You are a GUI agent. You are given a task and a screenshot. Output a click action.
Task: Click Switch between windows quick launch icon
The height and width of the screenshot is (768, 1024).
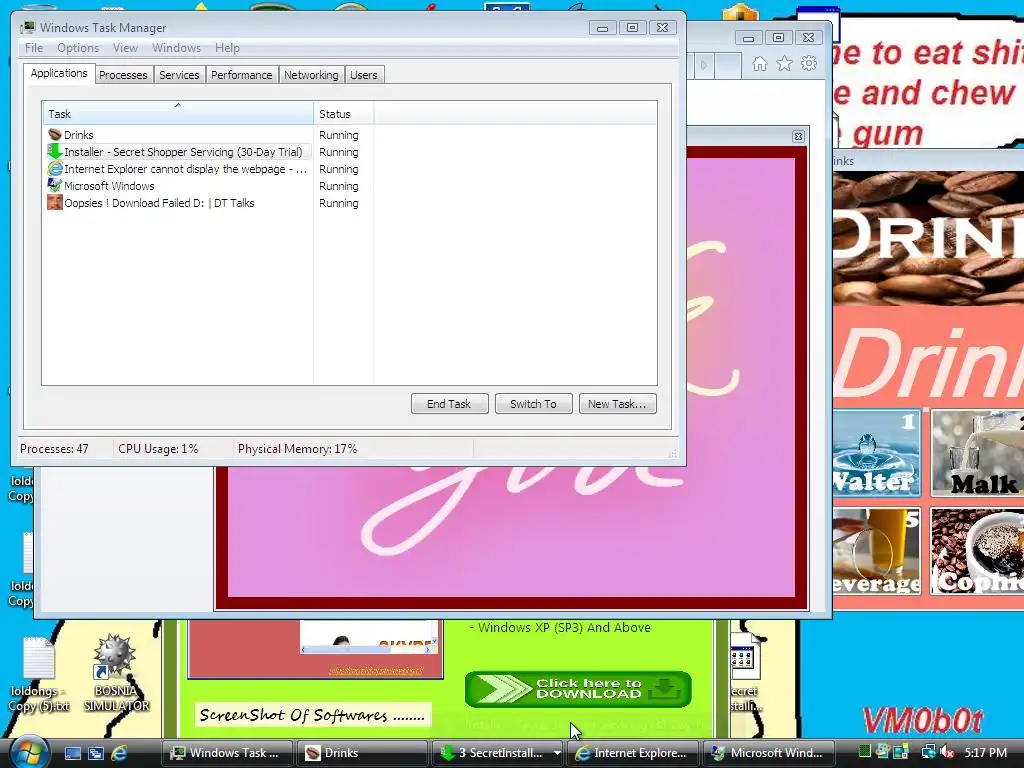pyautogui.click(x=96, y=753)
